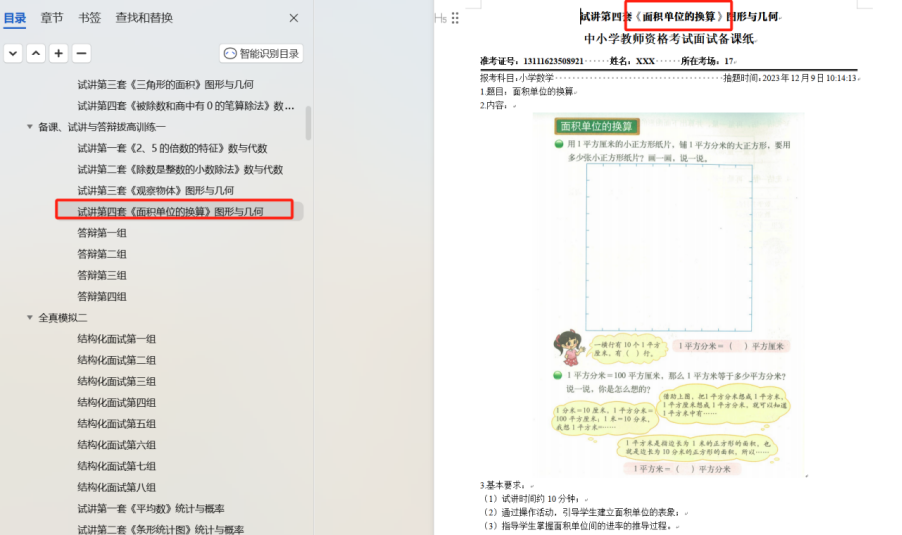Switch to the 章节 tab
The image size is (902, 535).
click(52, 18)
